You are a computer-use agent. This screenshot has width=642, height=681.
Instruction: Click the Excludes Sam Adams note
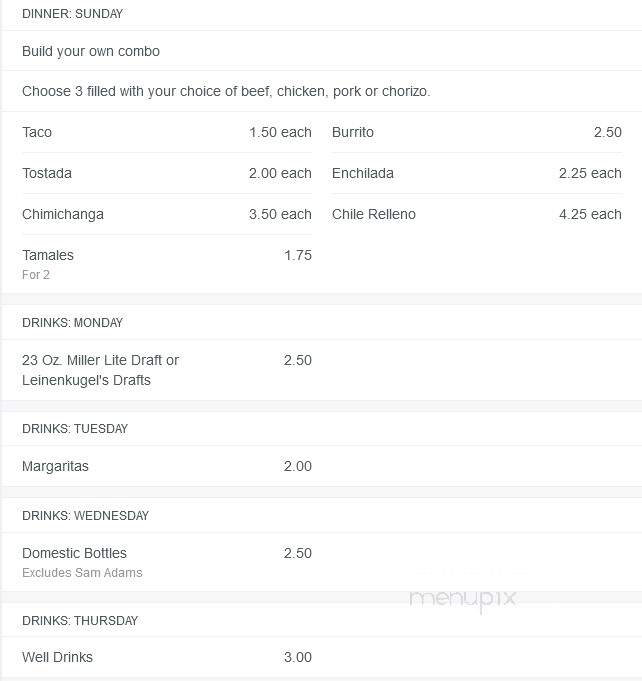pos(82,572)
